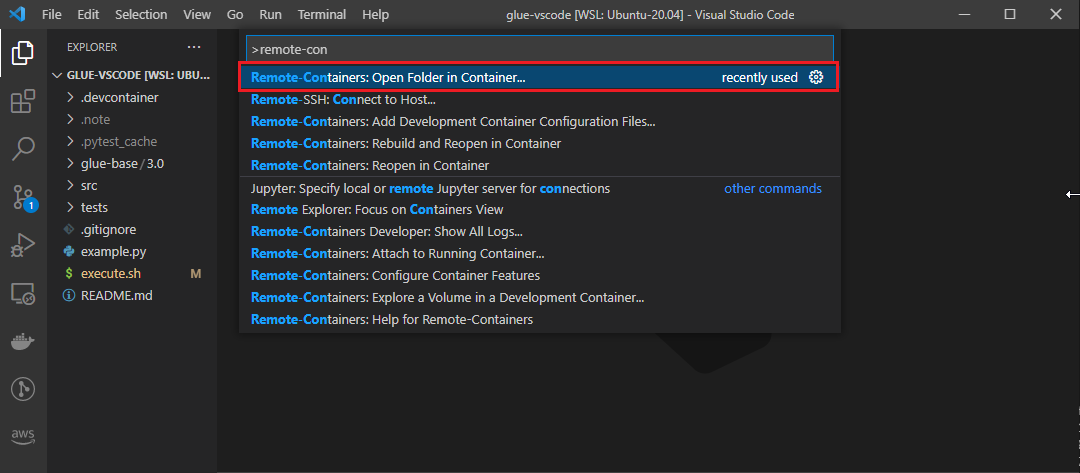Screen dimensions: 1080x473
Task: Expand the src folder
Action: click(89, 185)
